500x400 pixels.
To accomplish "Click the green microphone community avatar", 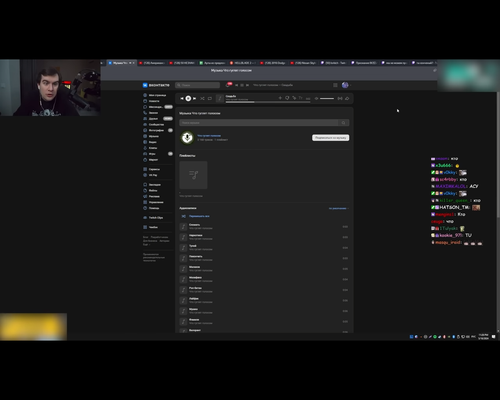I will pos(187,137).
